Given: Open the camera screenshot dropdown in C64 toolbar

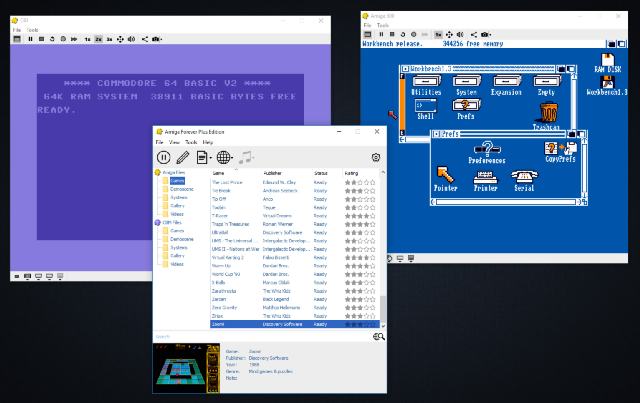Looking at the screenshot, I should pyautogui.click(x=157, y=39).
